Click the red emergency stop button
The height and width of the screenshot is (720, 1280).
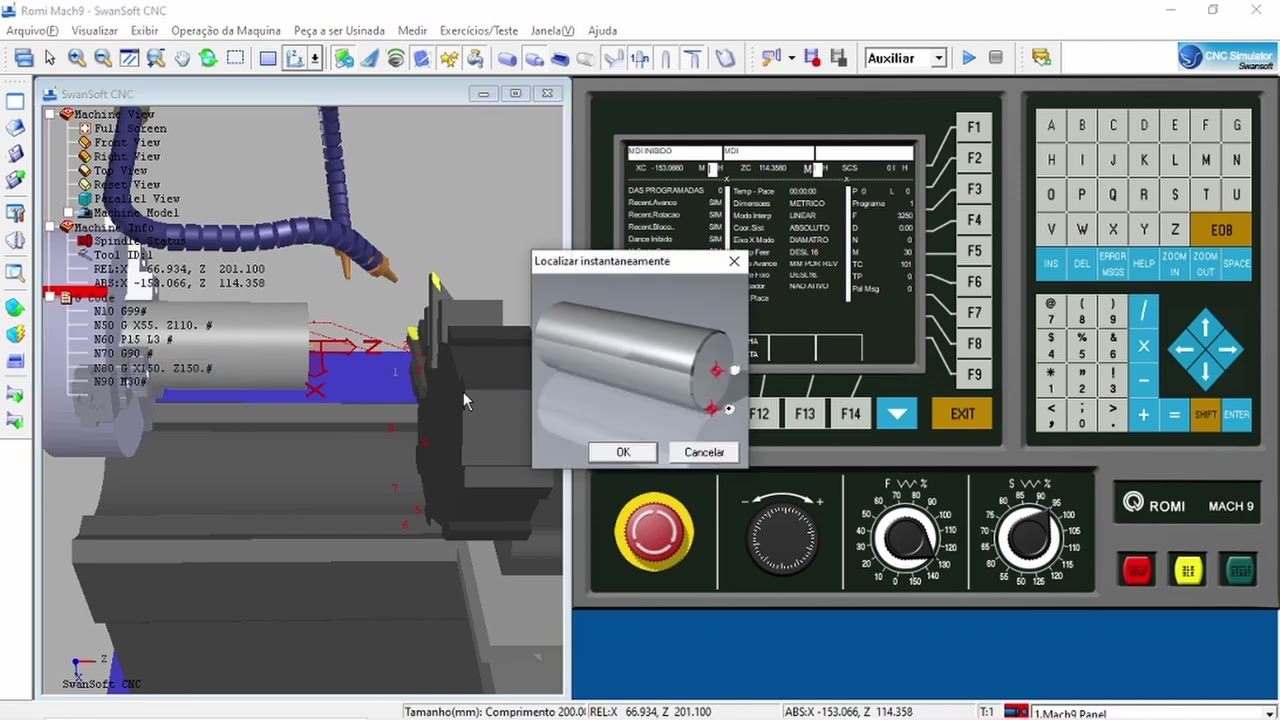(x=654, y=530)
